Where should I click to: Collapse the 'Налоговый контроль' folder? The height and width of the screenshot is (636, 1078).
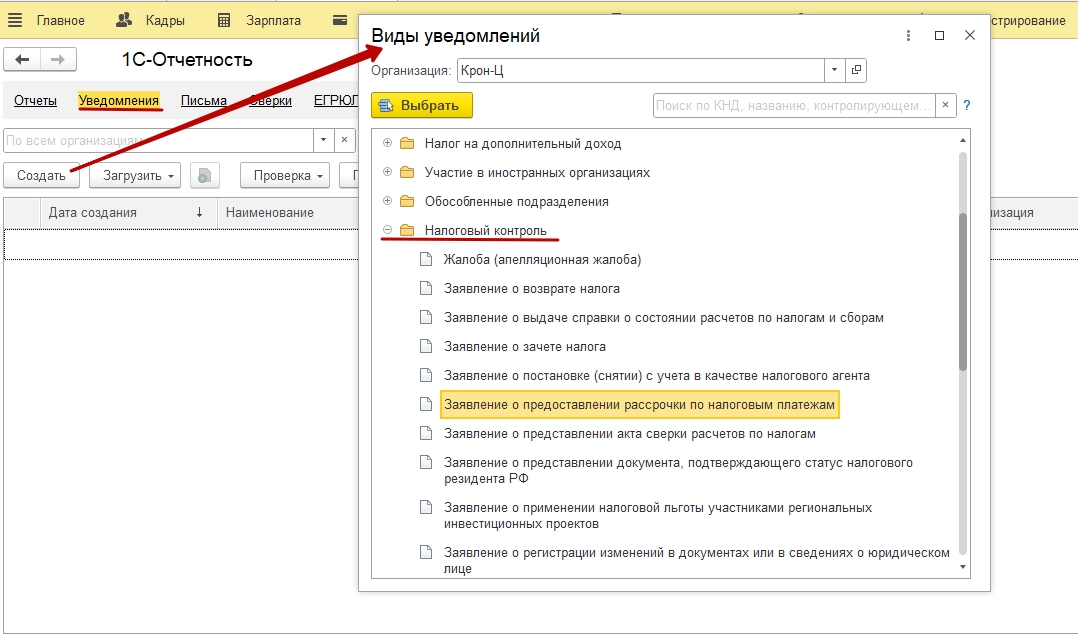[x=387, y=230]
